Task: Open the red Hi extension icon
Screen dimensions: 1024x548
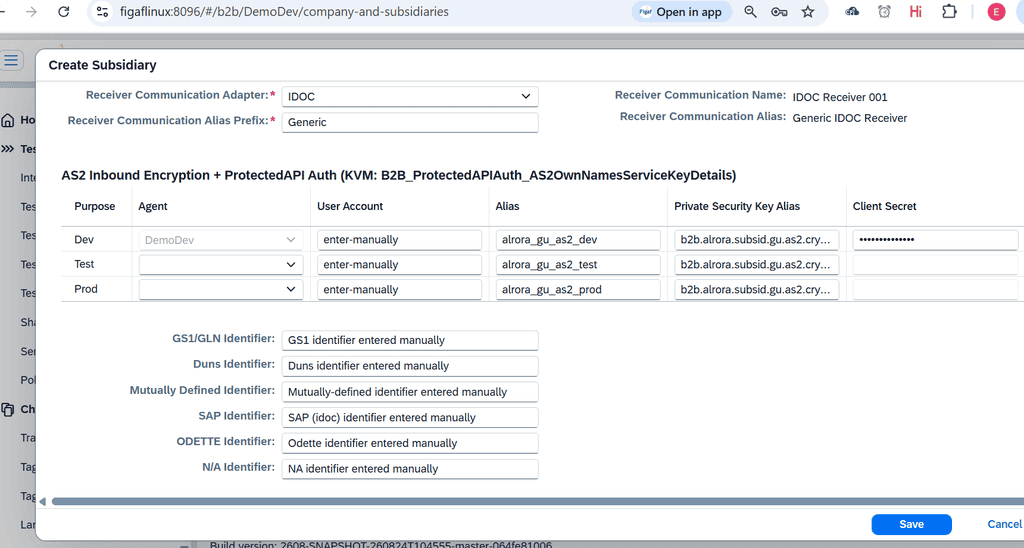Action: coord(916,12)
